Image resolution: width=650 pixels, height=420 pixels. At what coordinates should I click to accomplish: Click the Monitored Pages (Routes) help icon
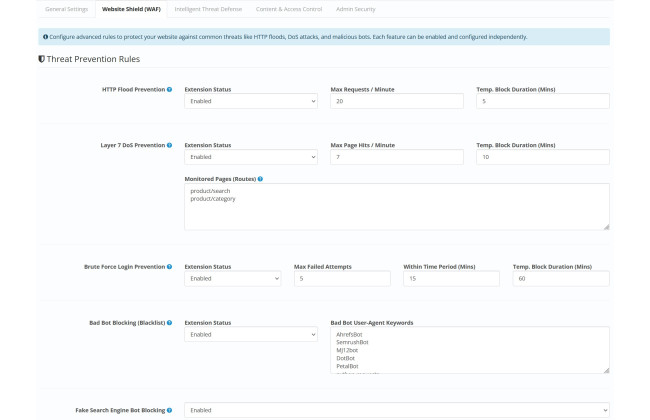pos(260,179)
